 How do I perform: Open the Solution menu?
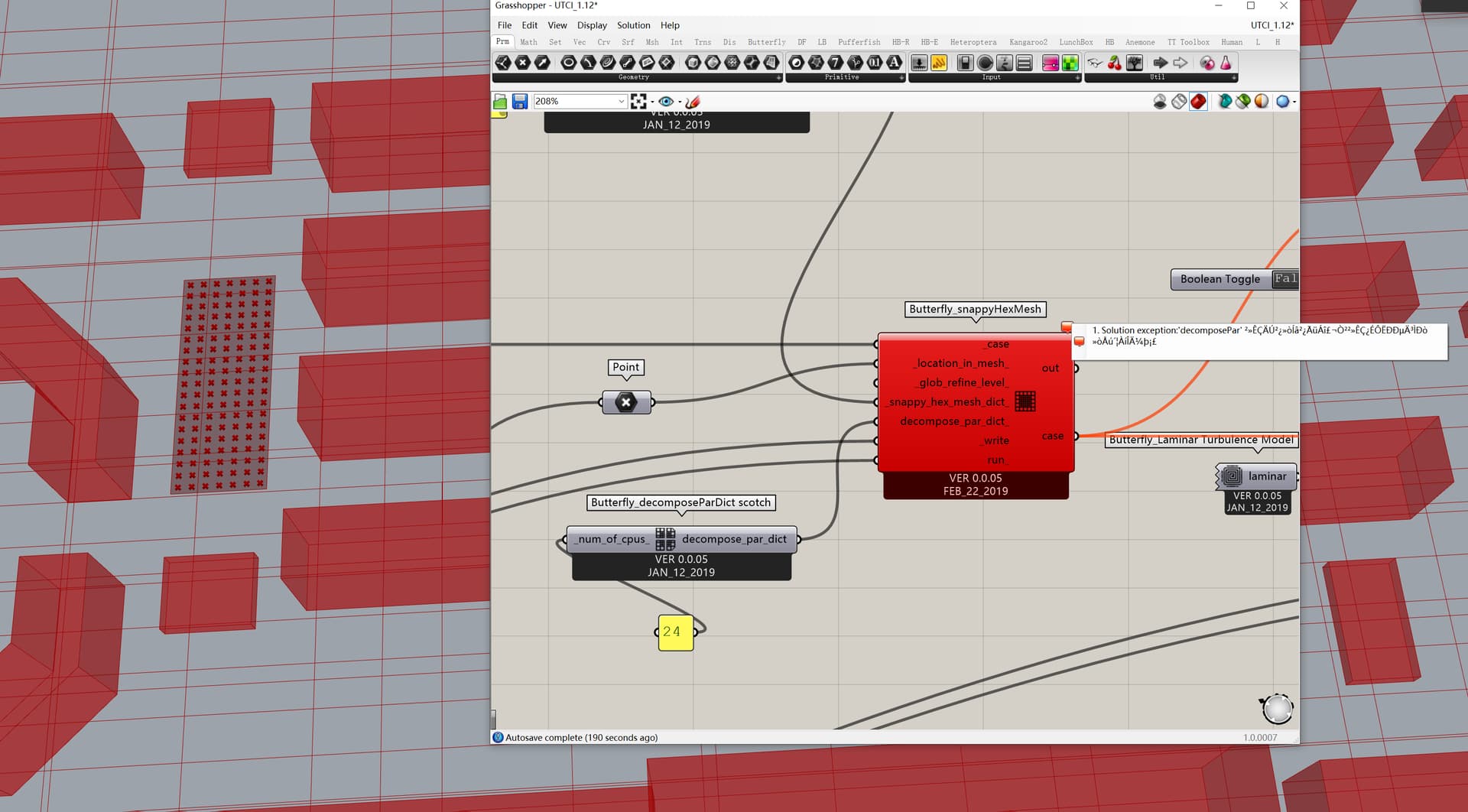tap(633, 25)
